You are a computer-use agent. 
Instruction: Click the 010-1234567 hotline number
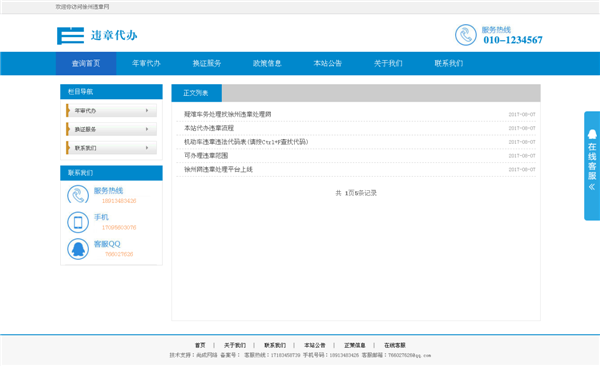(x=513, y=40)
